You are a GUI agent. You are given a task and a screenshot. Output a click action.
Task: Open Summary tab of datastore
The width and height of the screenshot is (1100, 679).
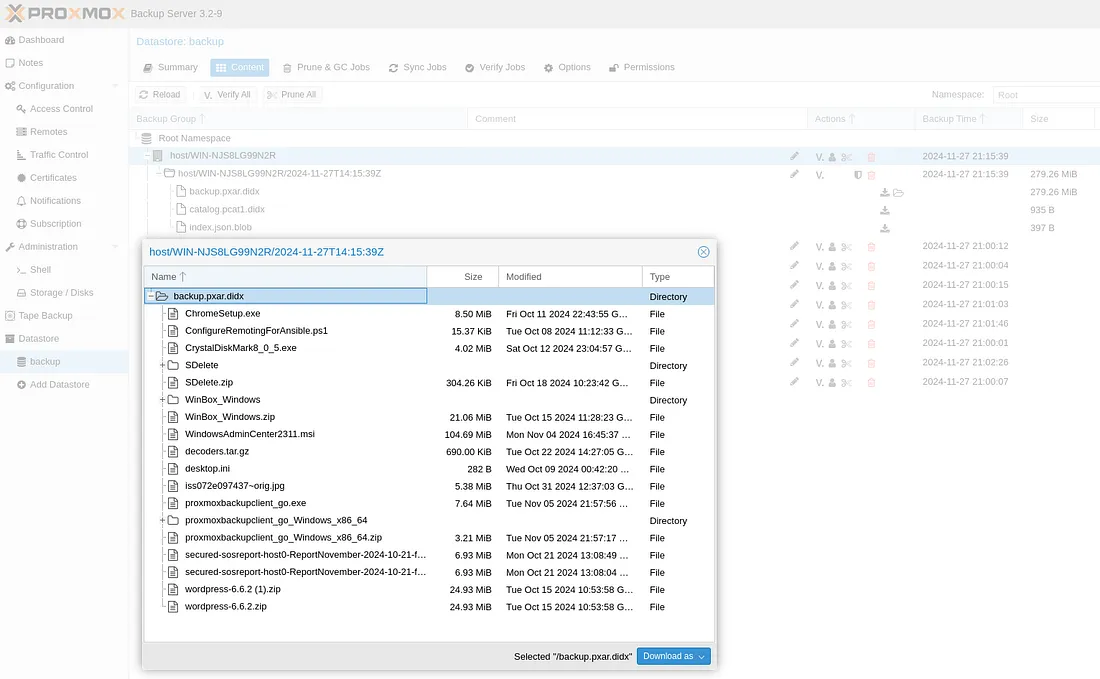tap(170, 67)
